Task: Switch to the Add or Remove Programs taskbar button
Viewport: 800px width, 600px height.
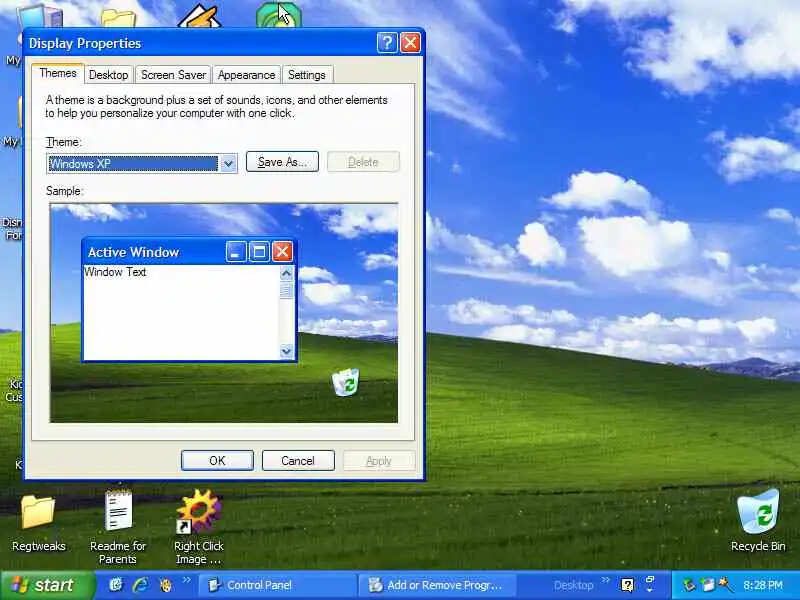Action: [x=438, y=585]
